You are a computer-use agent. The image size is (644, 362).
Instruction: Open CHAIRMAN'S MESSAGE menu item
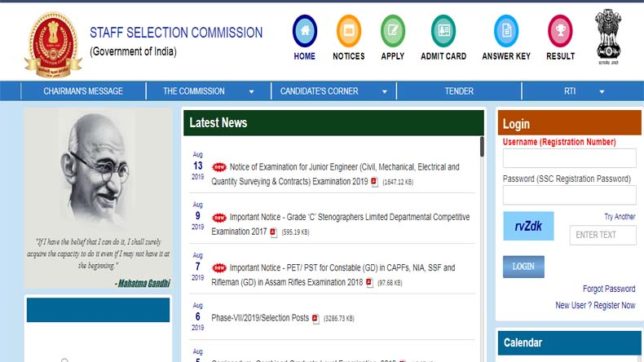tap(83, 91)
